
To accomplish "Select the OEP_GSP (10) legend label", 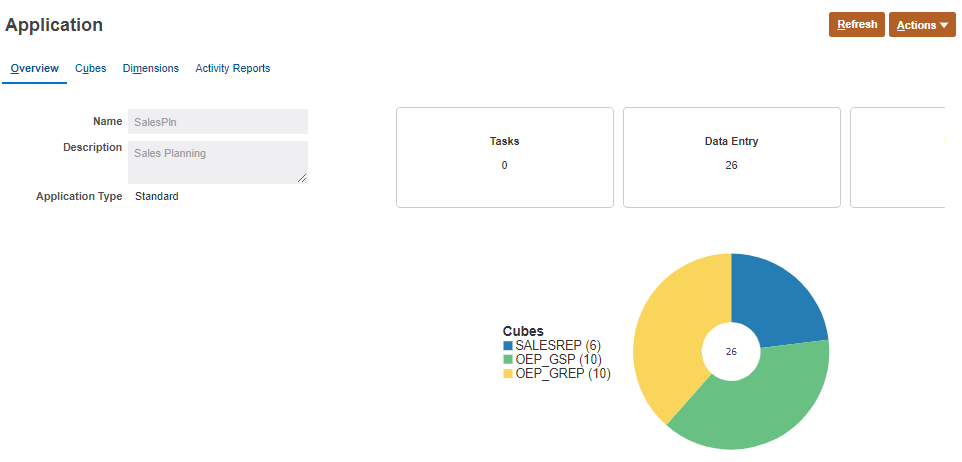I will tap(558, 360).
